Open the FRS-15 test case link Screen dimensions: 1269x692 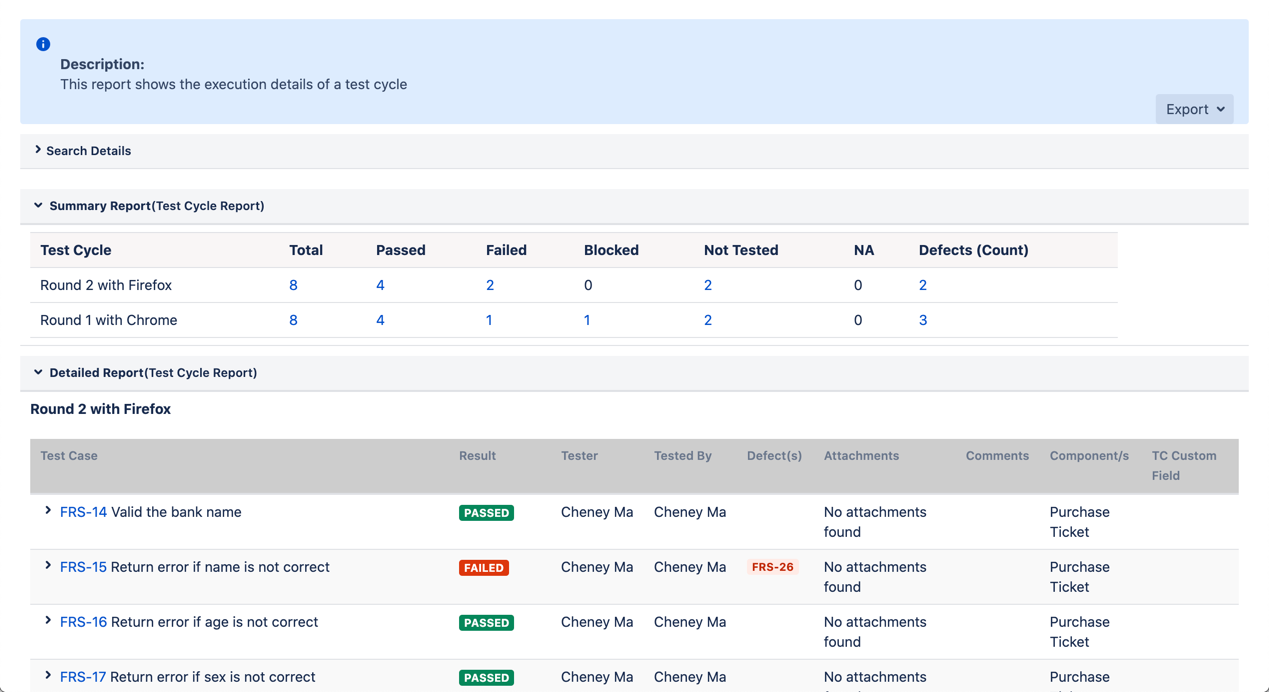click(x=83, y=567)
